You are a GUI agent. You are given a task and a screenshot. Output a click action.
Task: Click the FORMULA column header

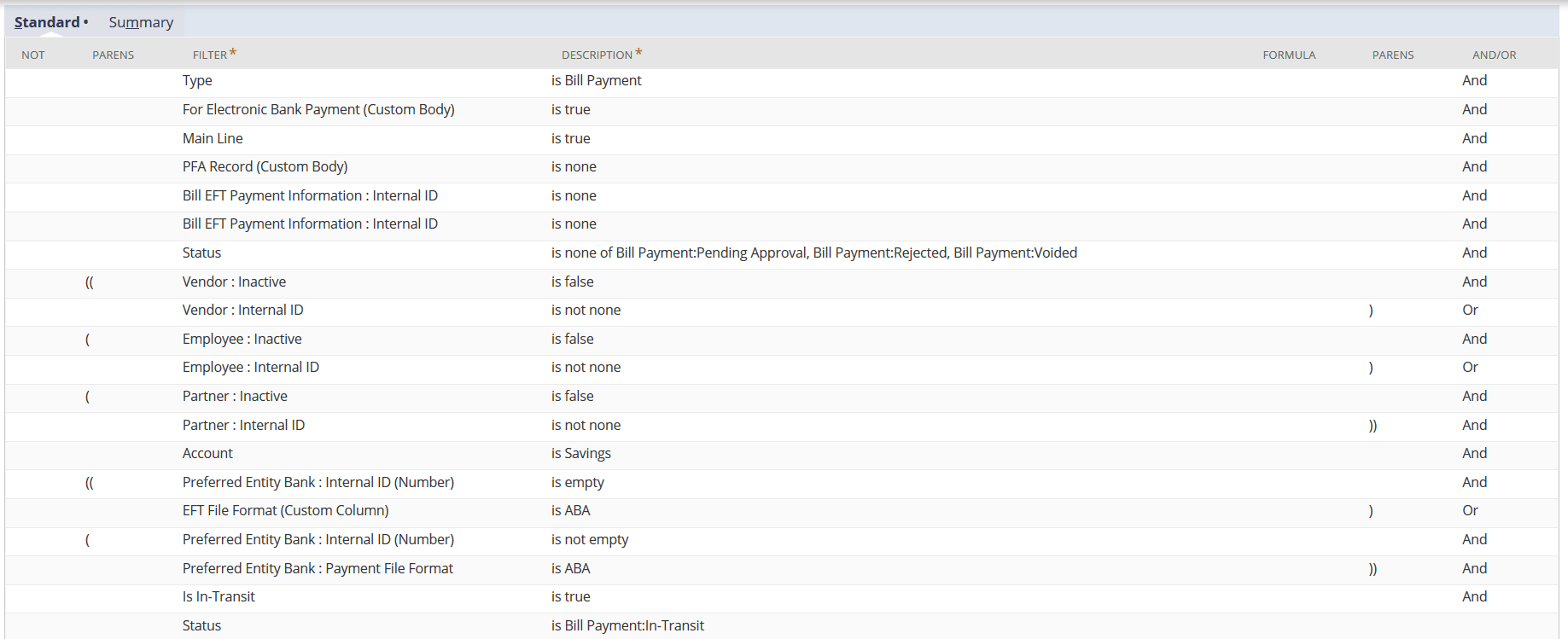pyautogui.click(x=1289, y=55)
